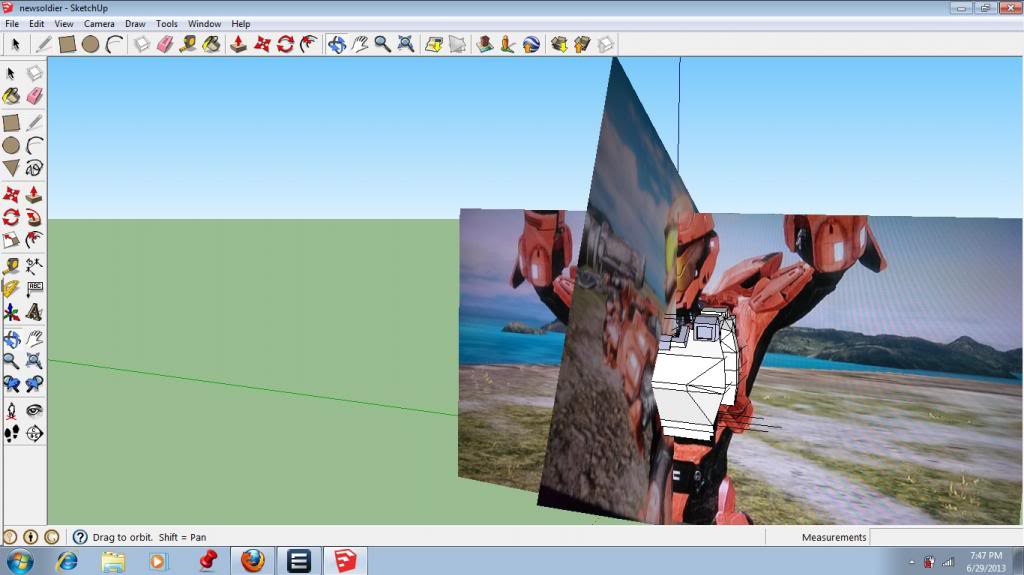Open the View menu
The width and height of the screenshot is (1024, 575).
point(63,24)
